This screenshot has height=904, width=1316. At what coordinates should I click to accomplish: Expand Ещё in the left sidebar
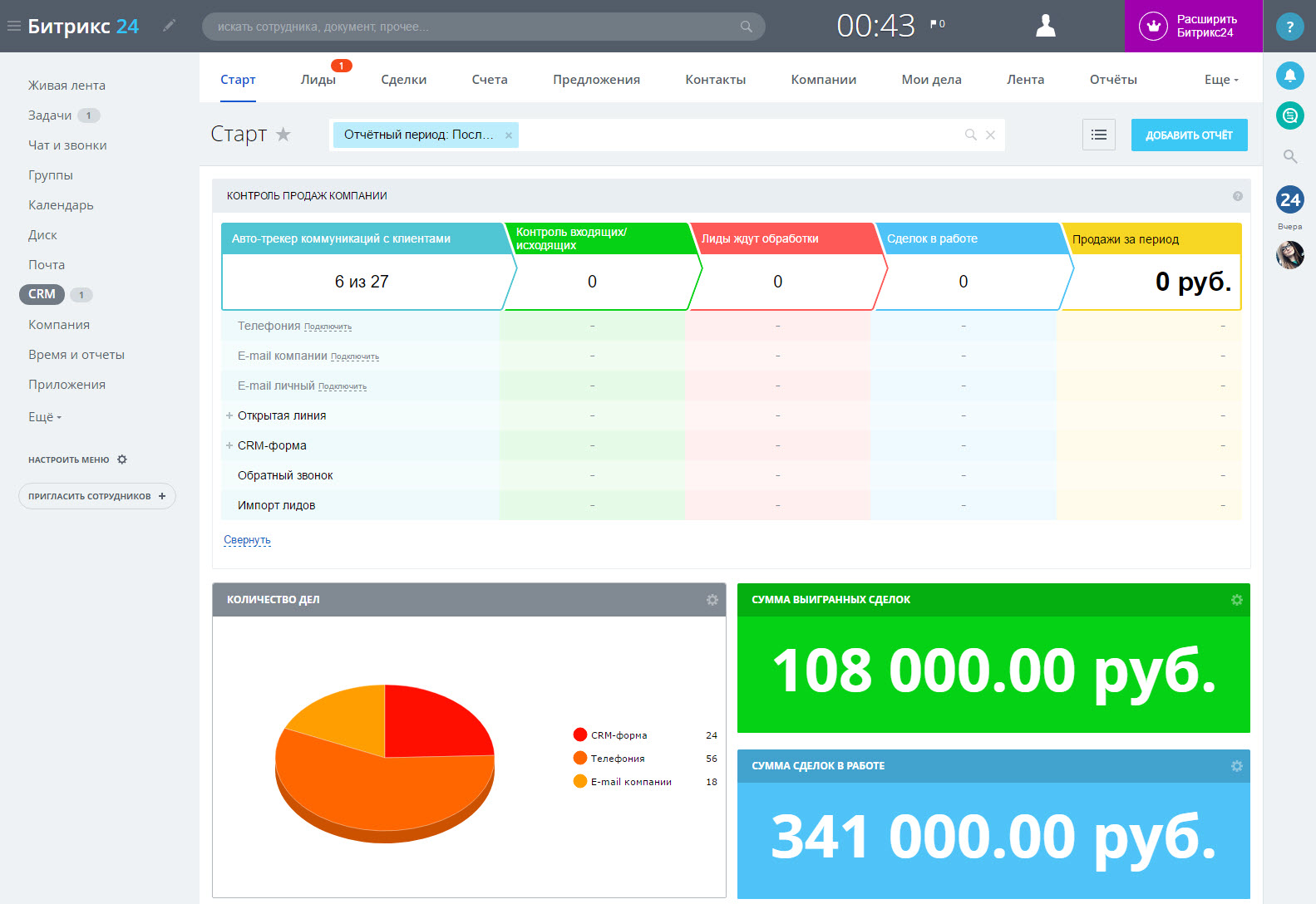(45, 417)
